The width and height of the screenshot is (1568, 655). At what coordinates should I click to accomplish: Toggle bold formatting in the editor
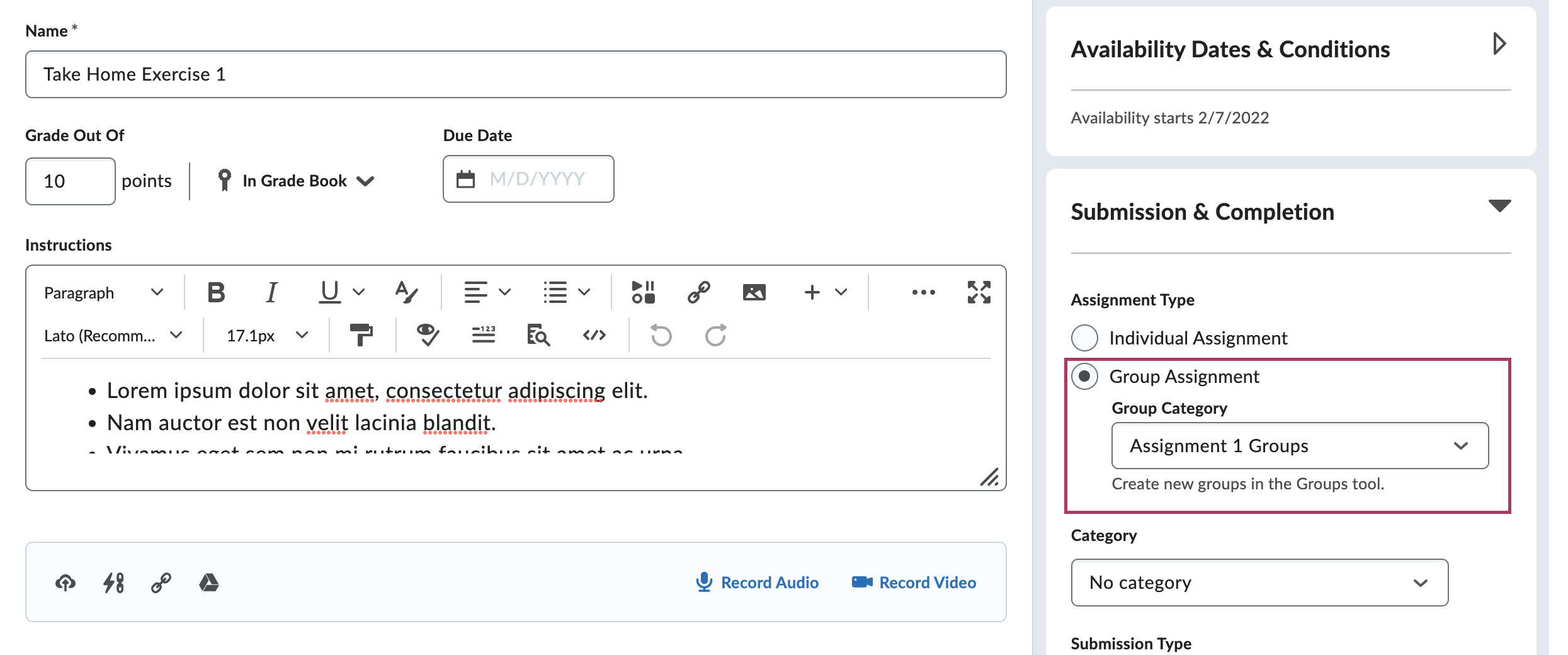click(x=216, y=292)
